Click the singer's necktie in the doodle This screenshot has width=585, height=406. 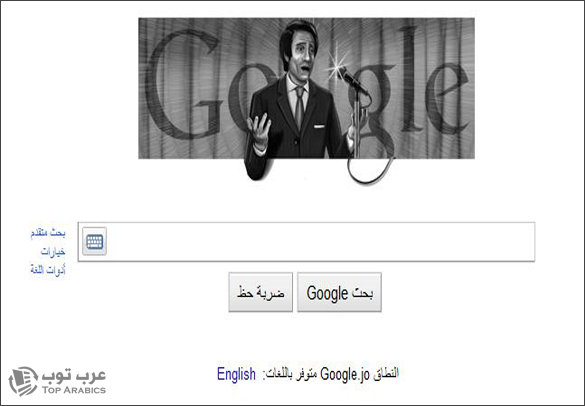tap(299, 107)
